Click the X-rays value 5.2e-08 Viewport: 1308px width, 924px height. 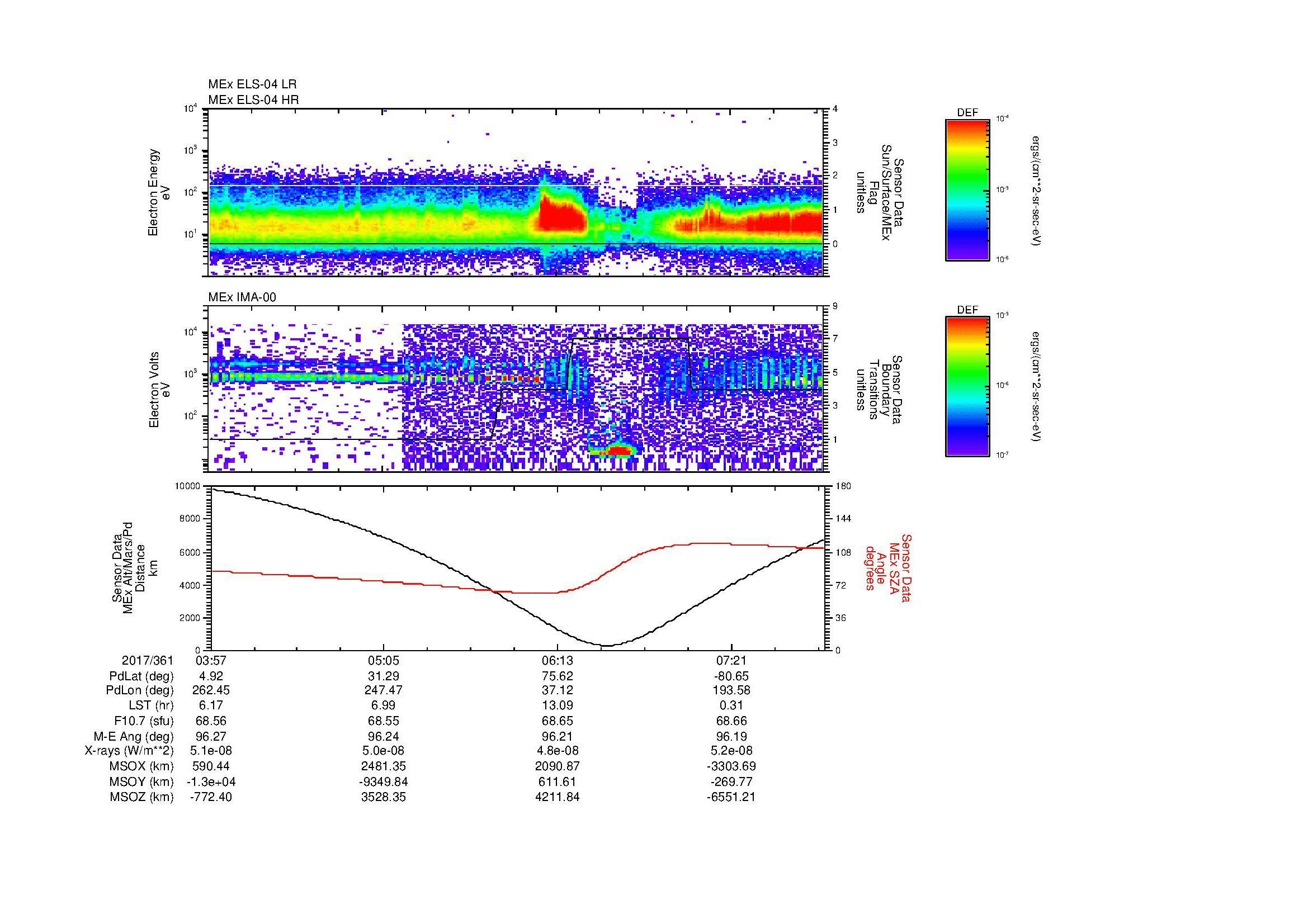[x=731, y=751]
